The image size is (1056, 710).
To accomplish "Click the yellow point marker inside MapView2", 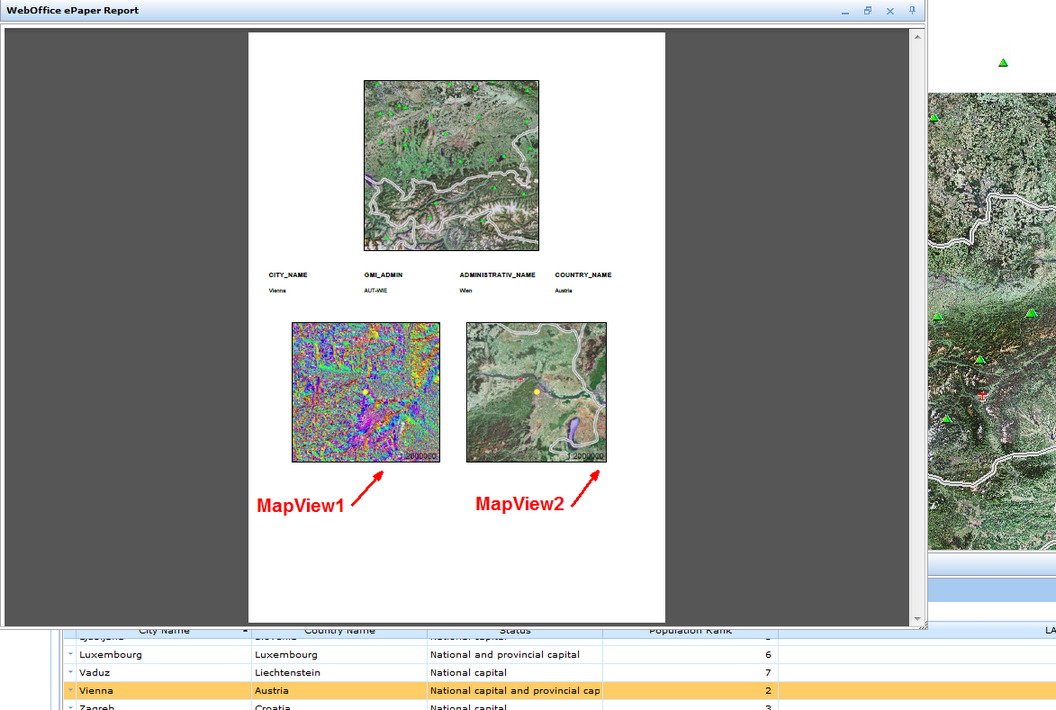I will 536,392.
